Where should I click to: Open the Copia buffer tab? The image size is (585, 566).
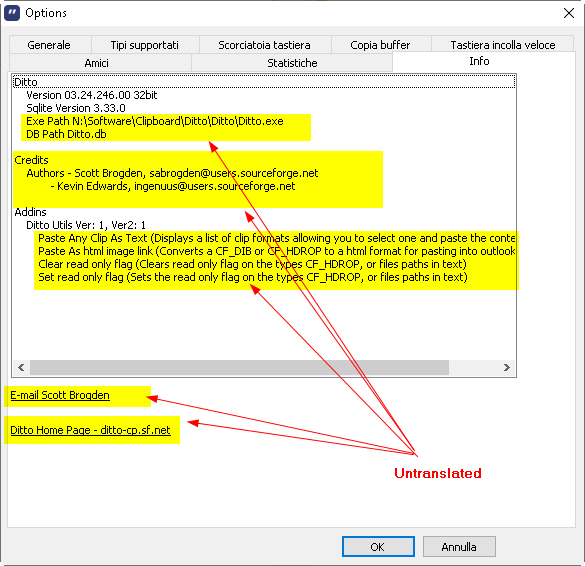(380, 45)
